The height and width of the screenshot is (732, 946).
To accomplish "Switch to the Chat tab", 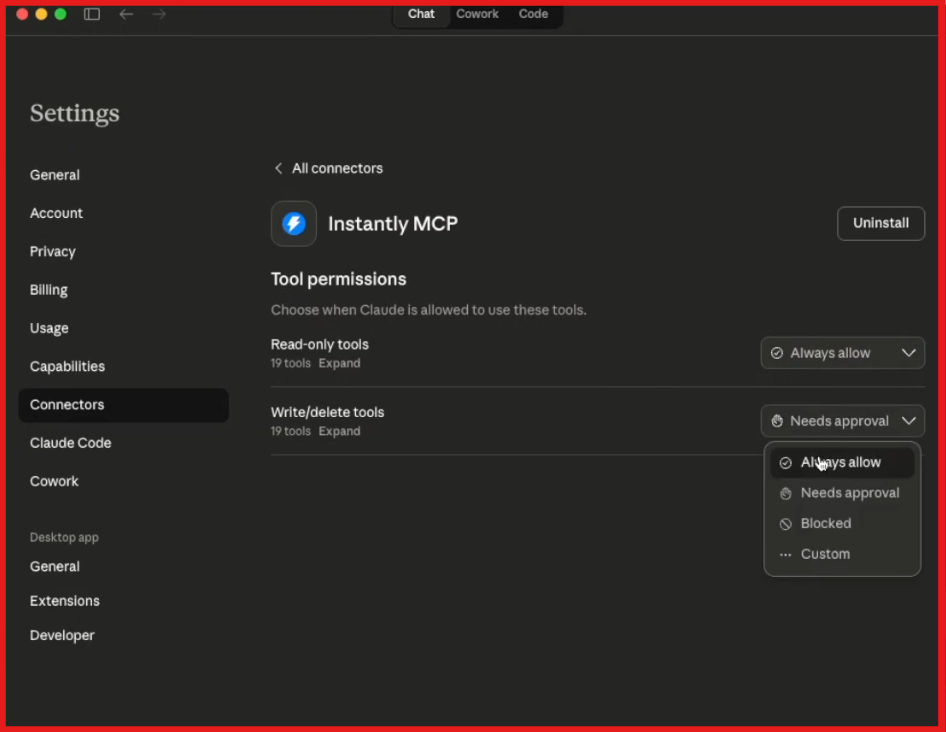I will point(421,14).
